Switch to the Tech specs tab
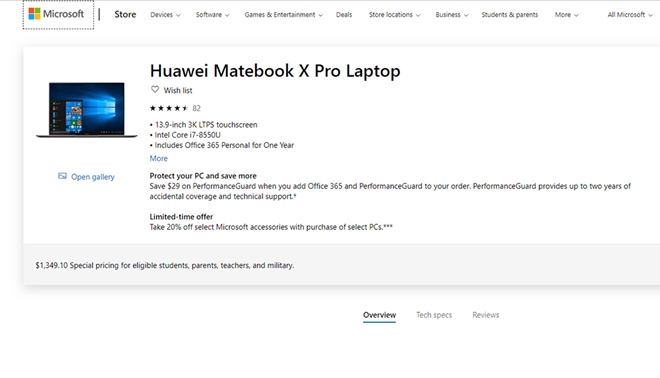The height and width of the screenshot is (378, 660). [434, 315]
